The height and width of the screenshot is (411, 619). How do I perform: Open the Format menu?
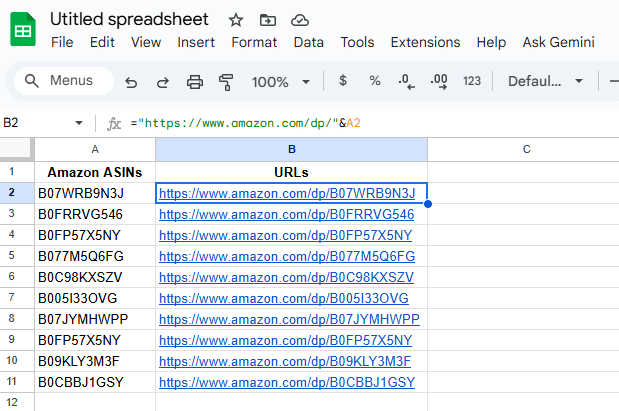(254, 42)
